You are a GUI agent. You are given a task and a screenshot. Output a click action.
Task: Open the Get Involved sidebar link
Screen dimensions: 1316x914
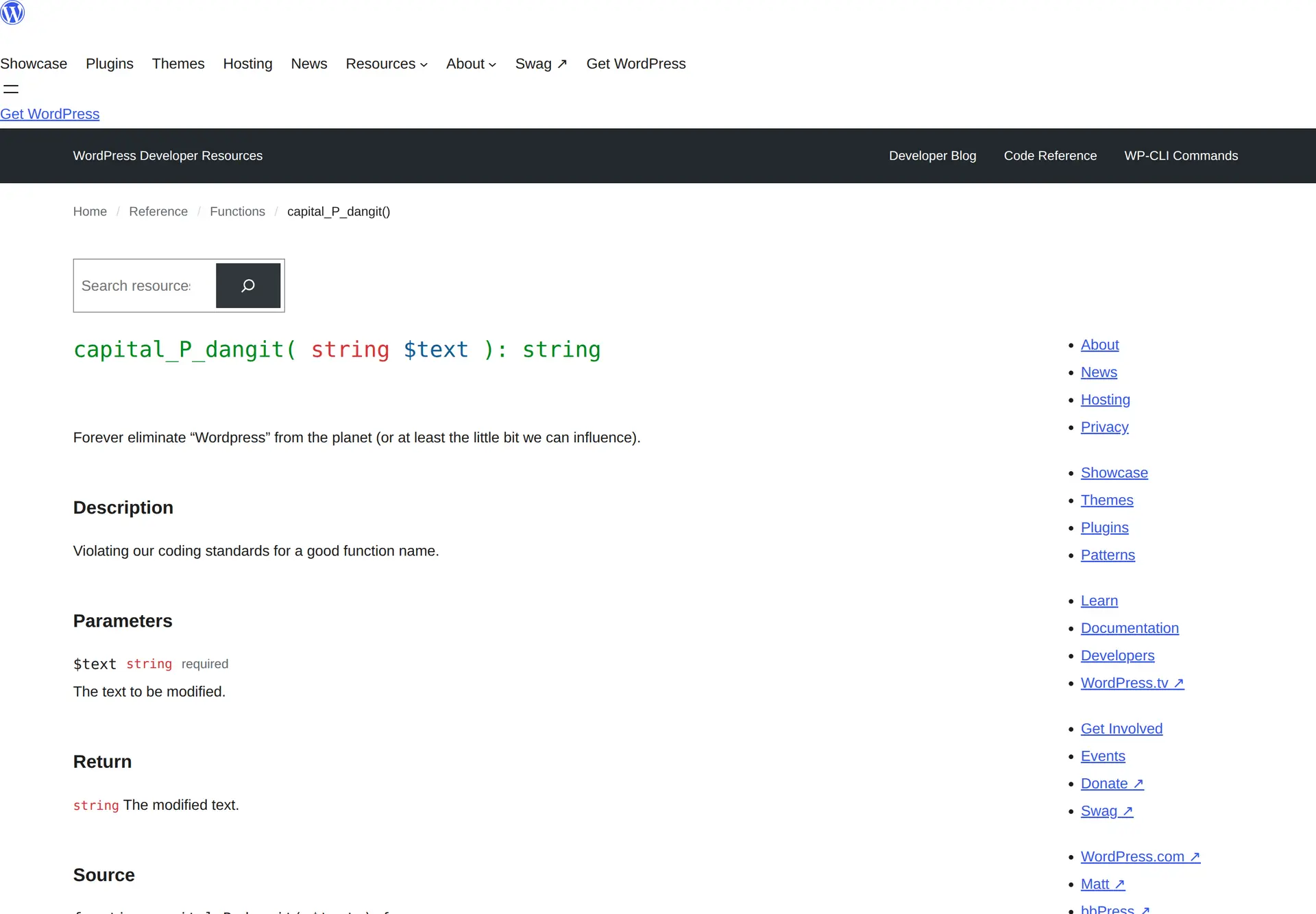coord(1121,729)
